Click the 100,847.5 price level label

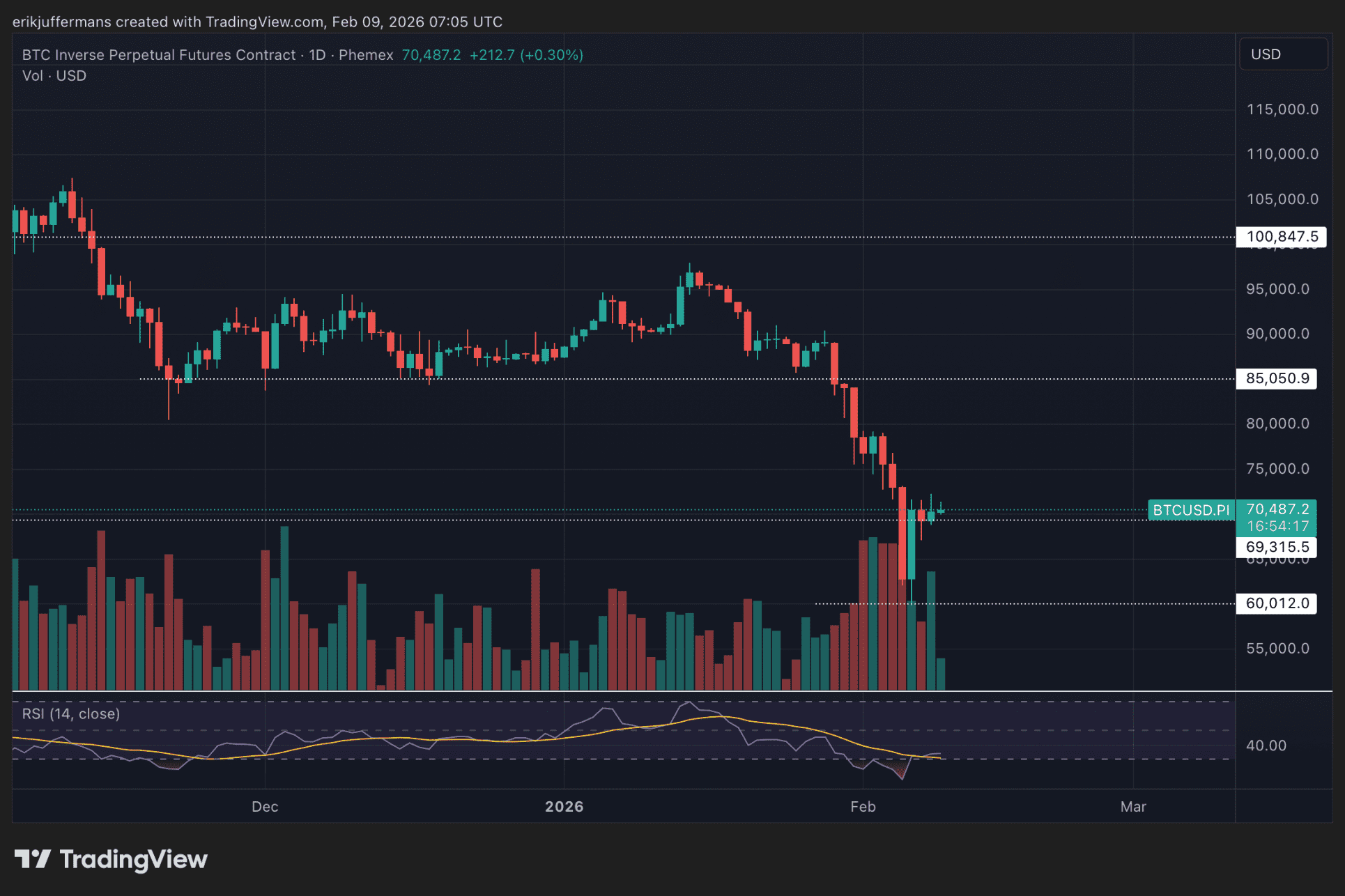[1281, 237]
